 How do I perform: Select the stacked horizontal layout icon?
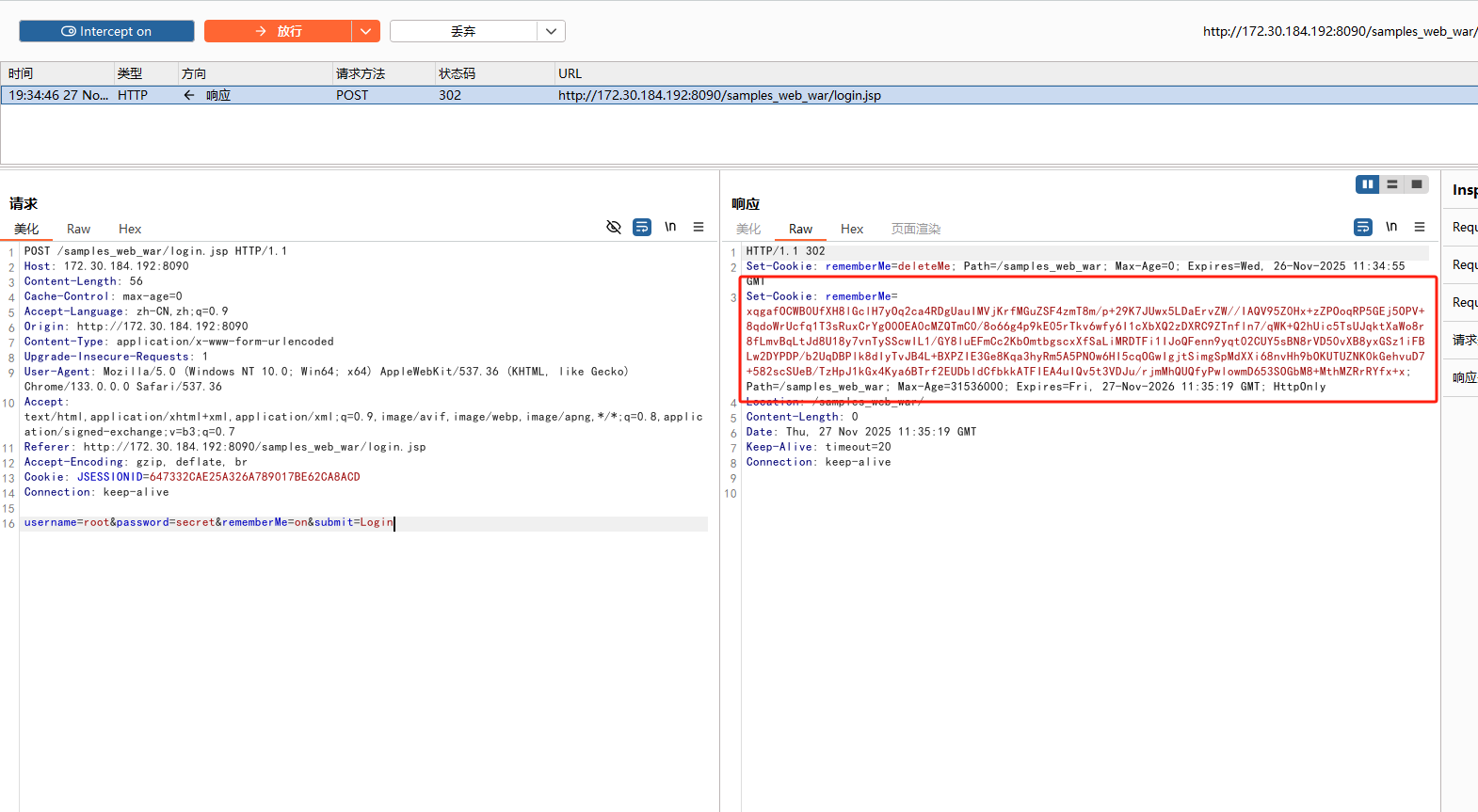1392,184
